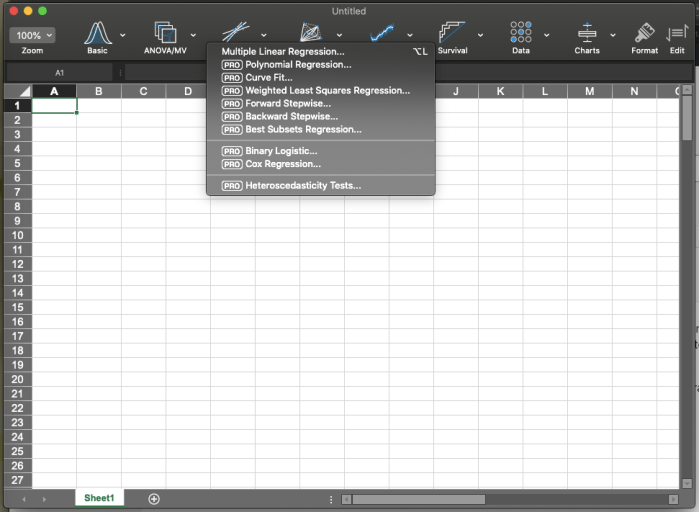699x512 pixels.
Task: Select column B header
Action: tap(99, 92)
